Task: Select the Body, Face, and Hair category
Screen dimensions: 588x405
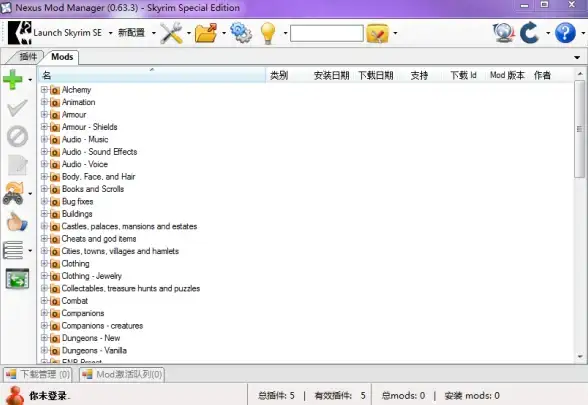Action: point(98,177)
